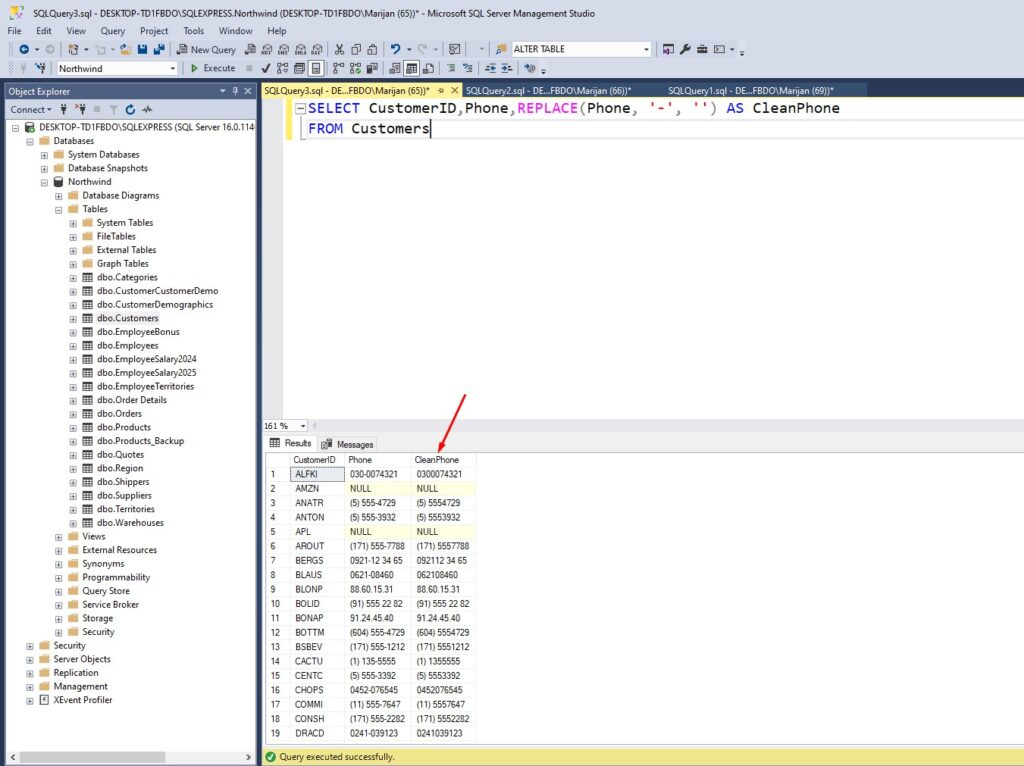Collapse the Tables folder node

(x=59, y=210)
